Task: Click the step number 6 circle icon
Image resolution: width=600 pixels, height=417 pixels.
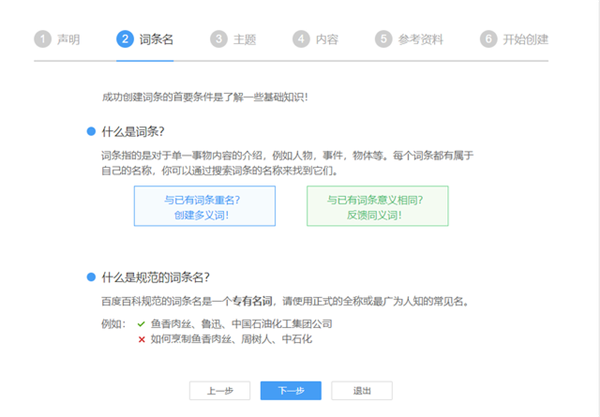Action: 489,39
